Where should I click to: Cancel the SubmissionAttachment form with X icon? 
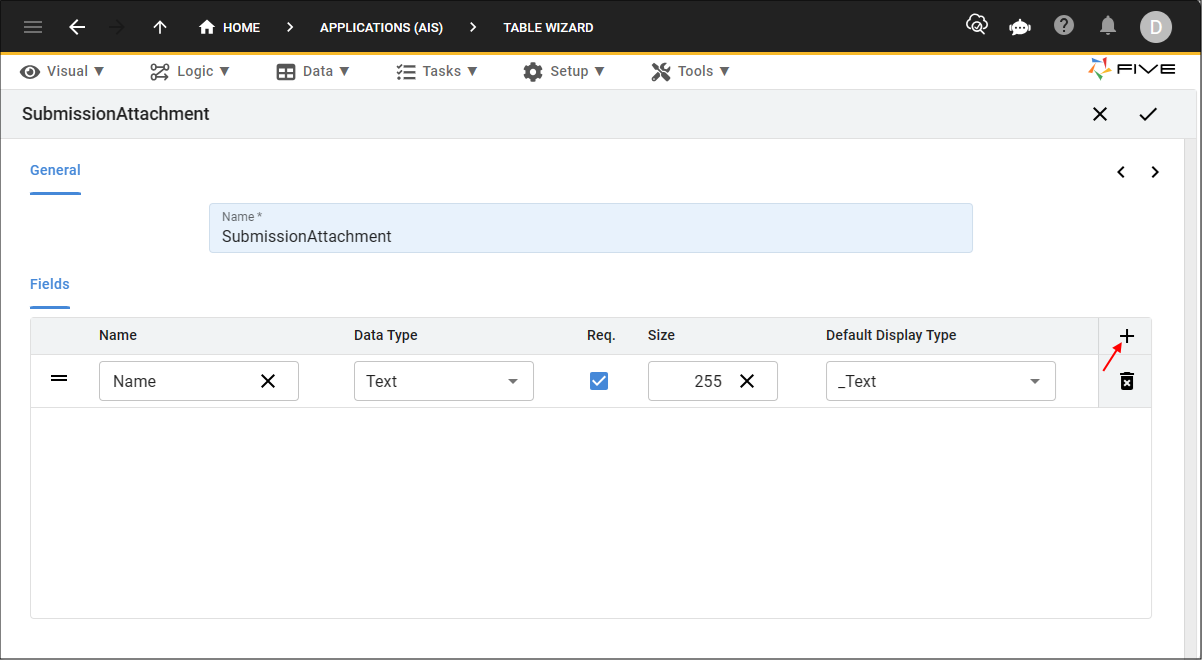[1100, 114]
